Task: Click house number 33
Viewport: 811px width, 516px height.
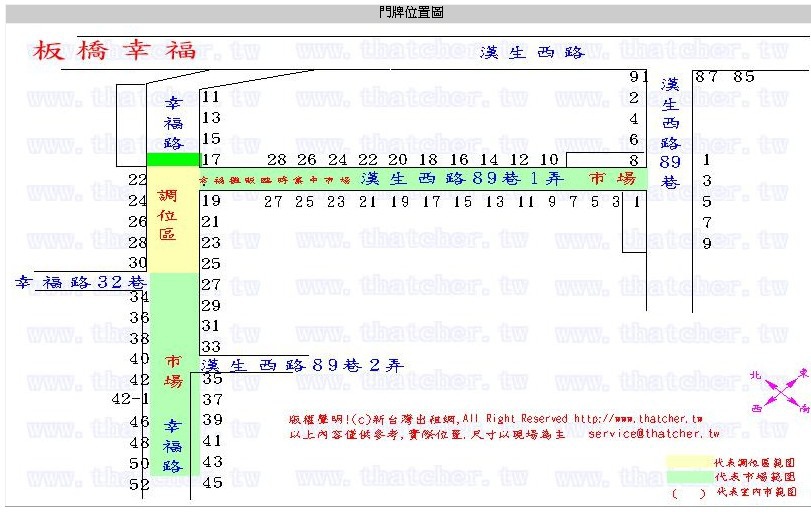Action: pyautogui.click(x=211, y=346)
